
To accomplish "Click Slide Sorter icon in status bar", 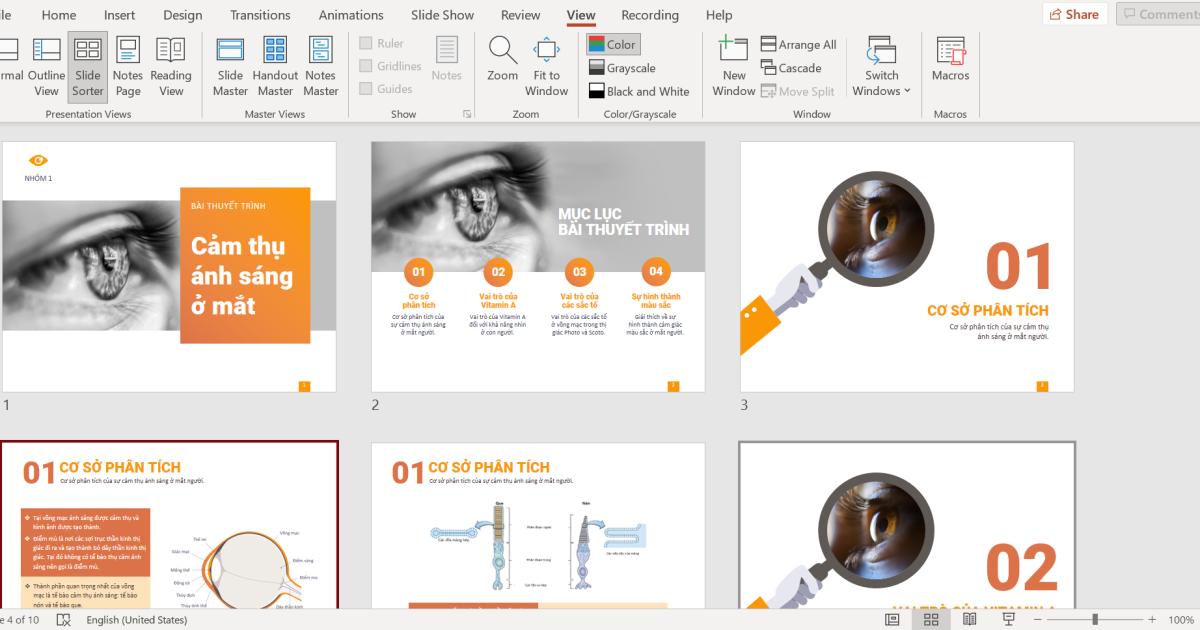I will [931, 620].
